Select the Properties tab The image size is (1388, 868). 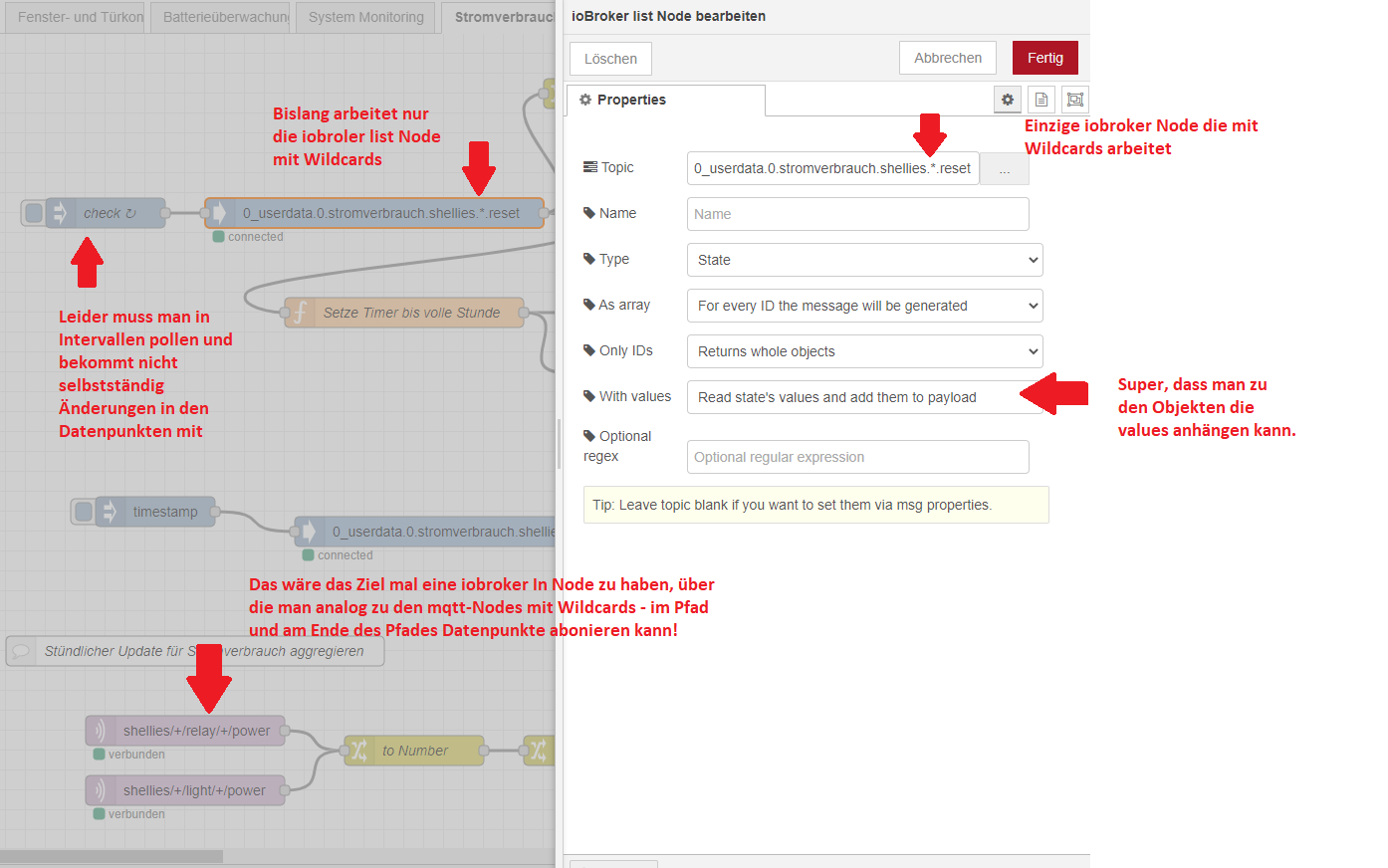665,100
